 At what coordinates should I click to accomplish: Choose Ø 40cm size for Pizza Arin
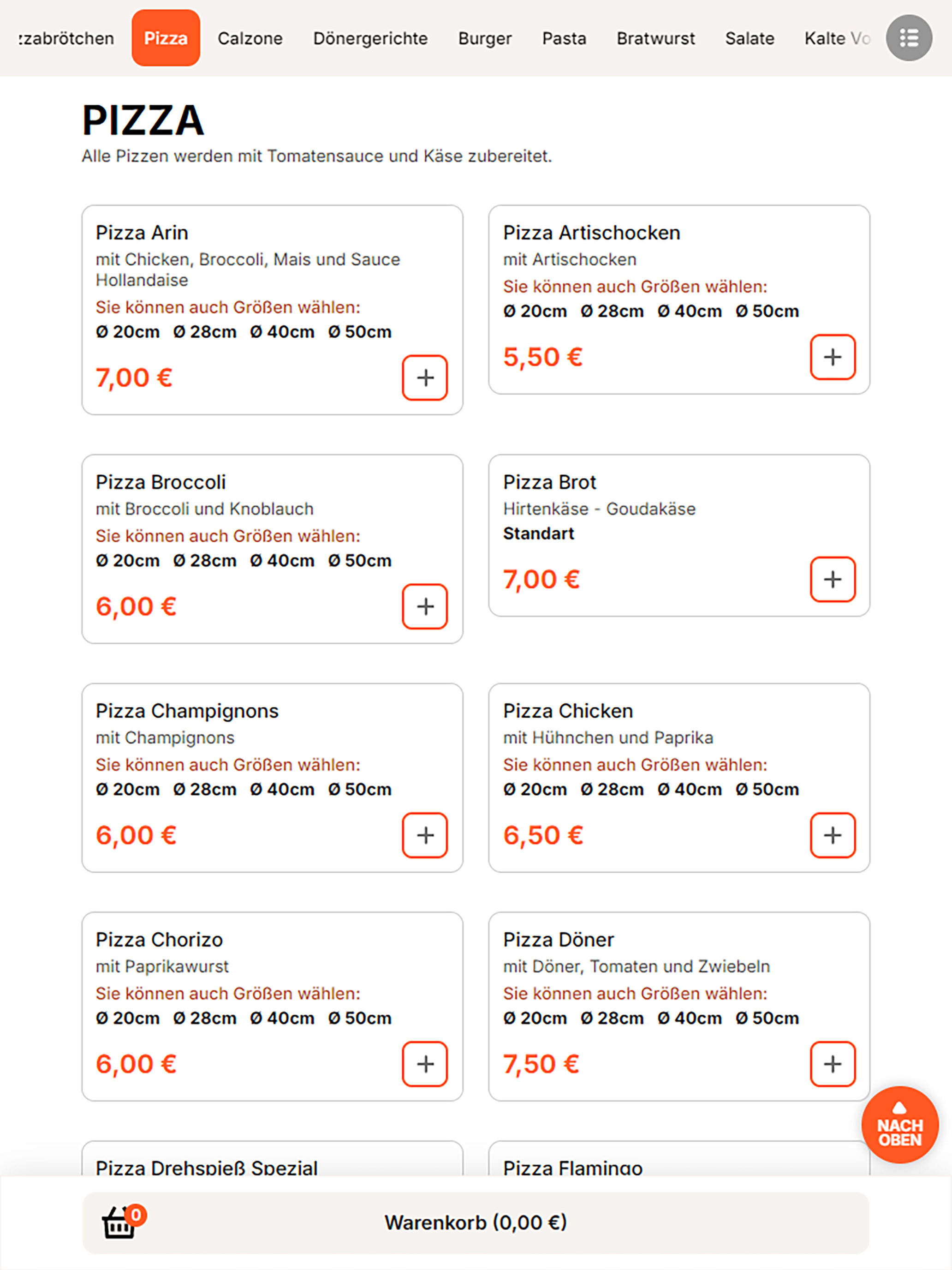coord(282,332)
